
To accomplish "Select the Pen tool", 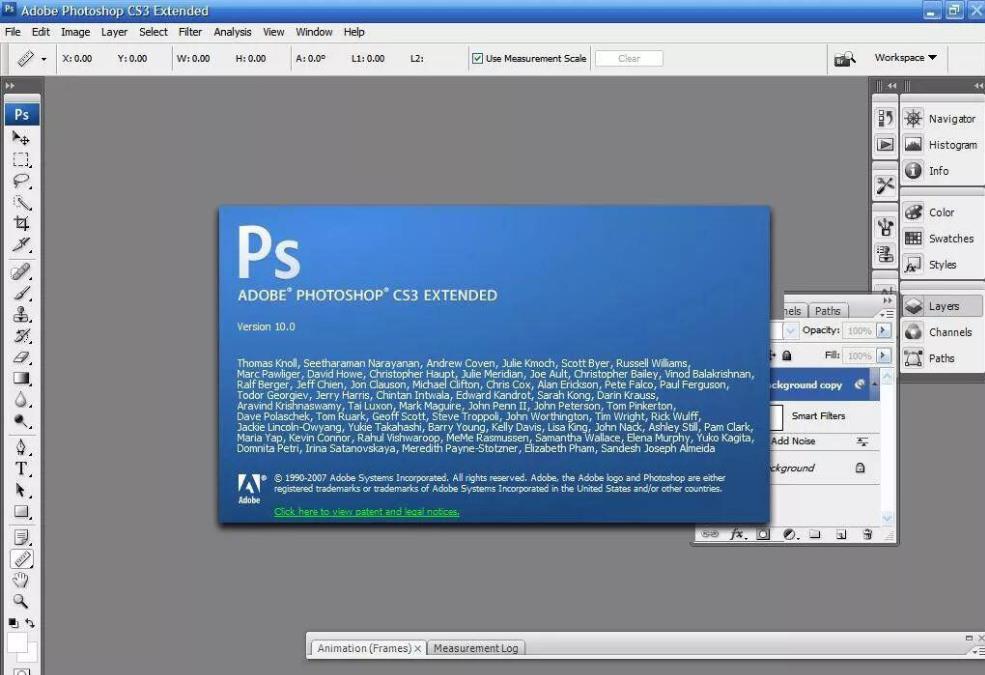I will tap(21, 447).
